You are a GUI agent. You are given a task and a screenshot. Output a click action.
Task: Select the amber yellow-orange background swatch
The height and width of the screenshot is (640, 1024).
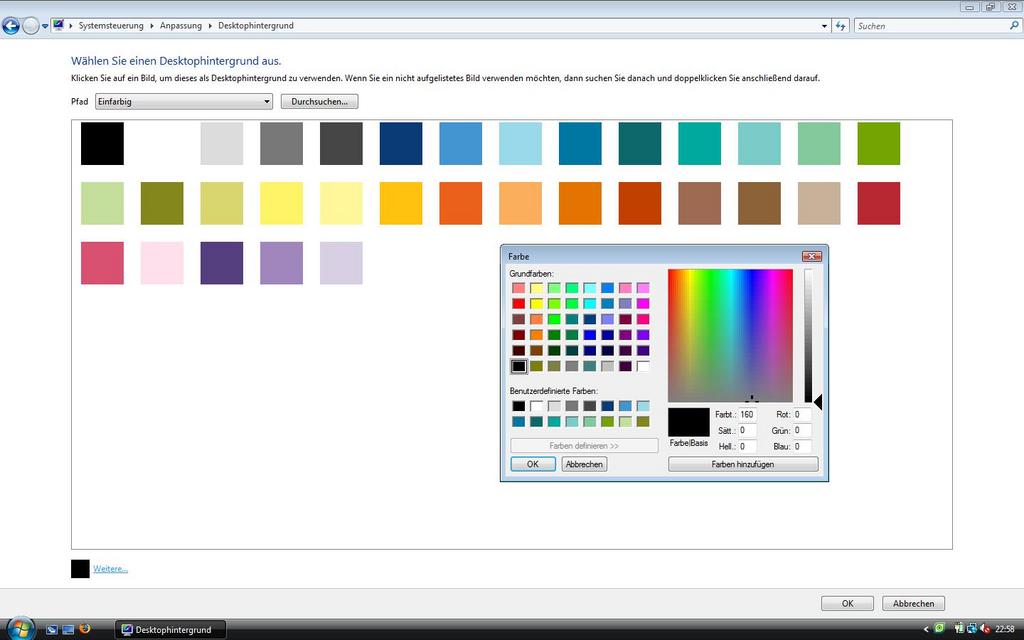click(x=401, y=203)
